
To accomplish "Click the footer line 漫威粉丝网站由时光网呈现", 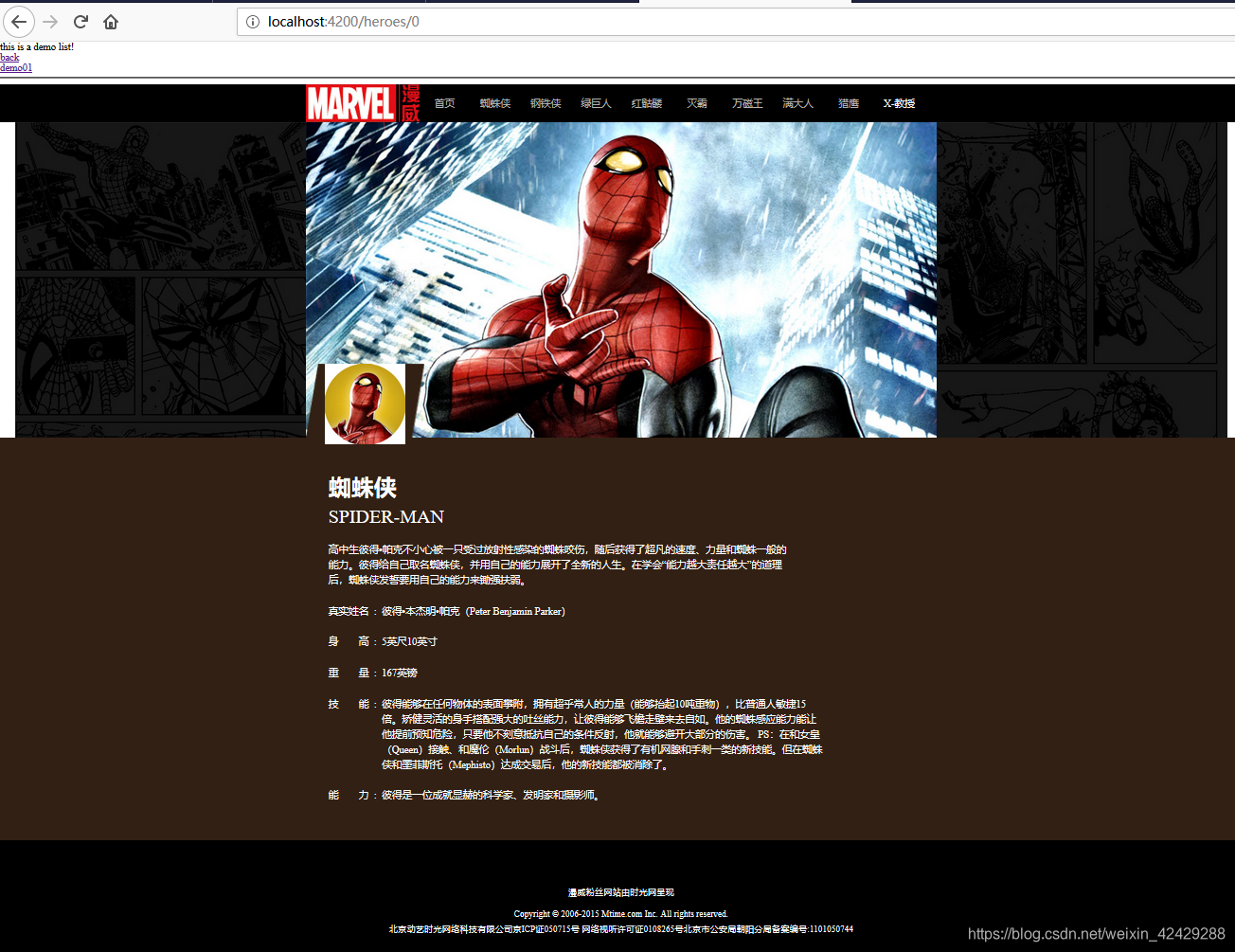I will click(621, 892).
